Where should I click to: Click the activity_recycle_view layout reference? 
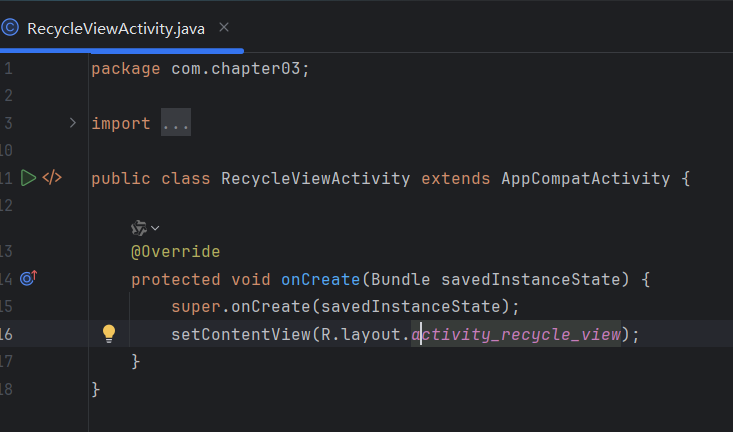coord(516,334)
